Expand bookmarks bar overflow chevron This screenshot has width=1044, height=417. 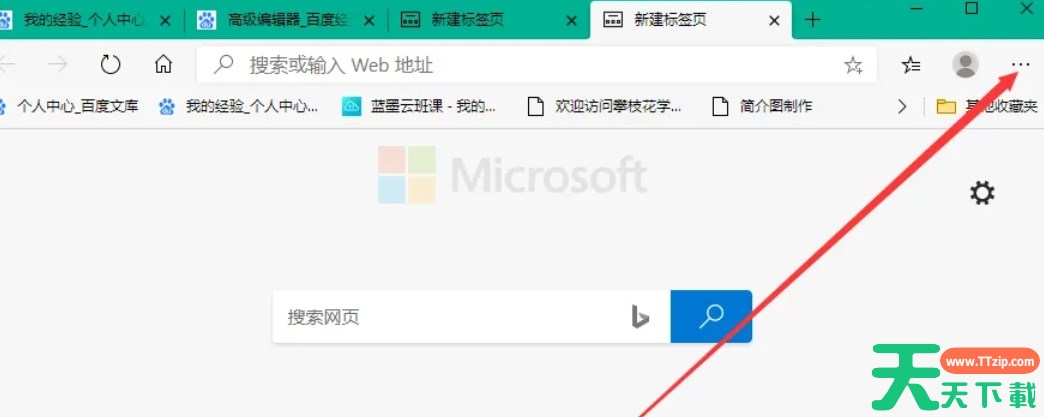click(x=902, y=106)
